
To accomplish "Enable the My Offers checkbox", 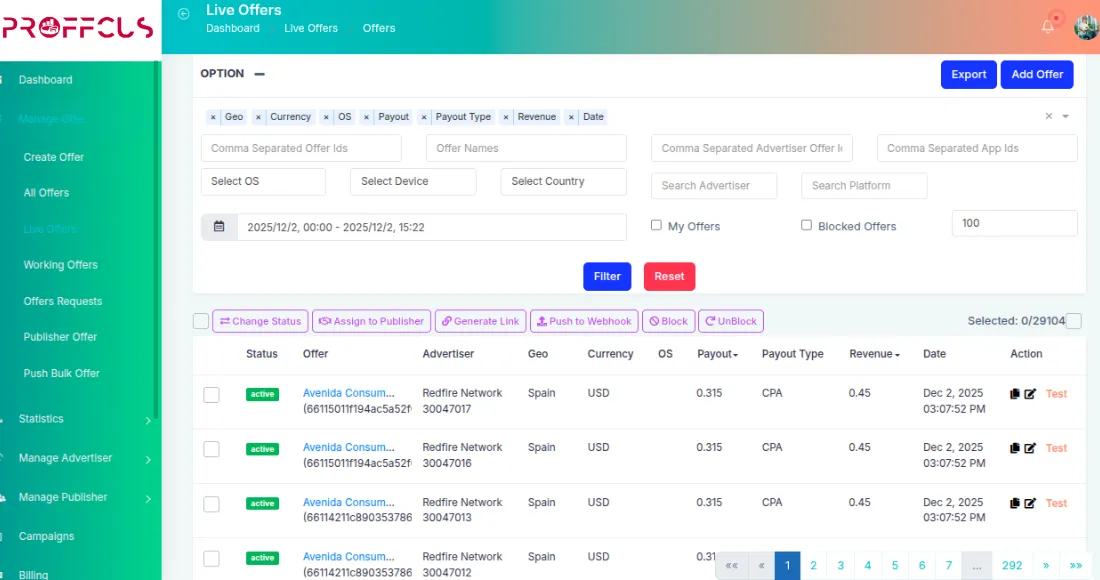I will [x=656, y=225].
